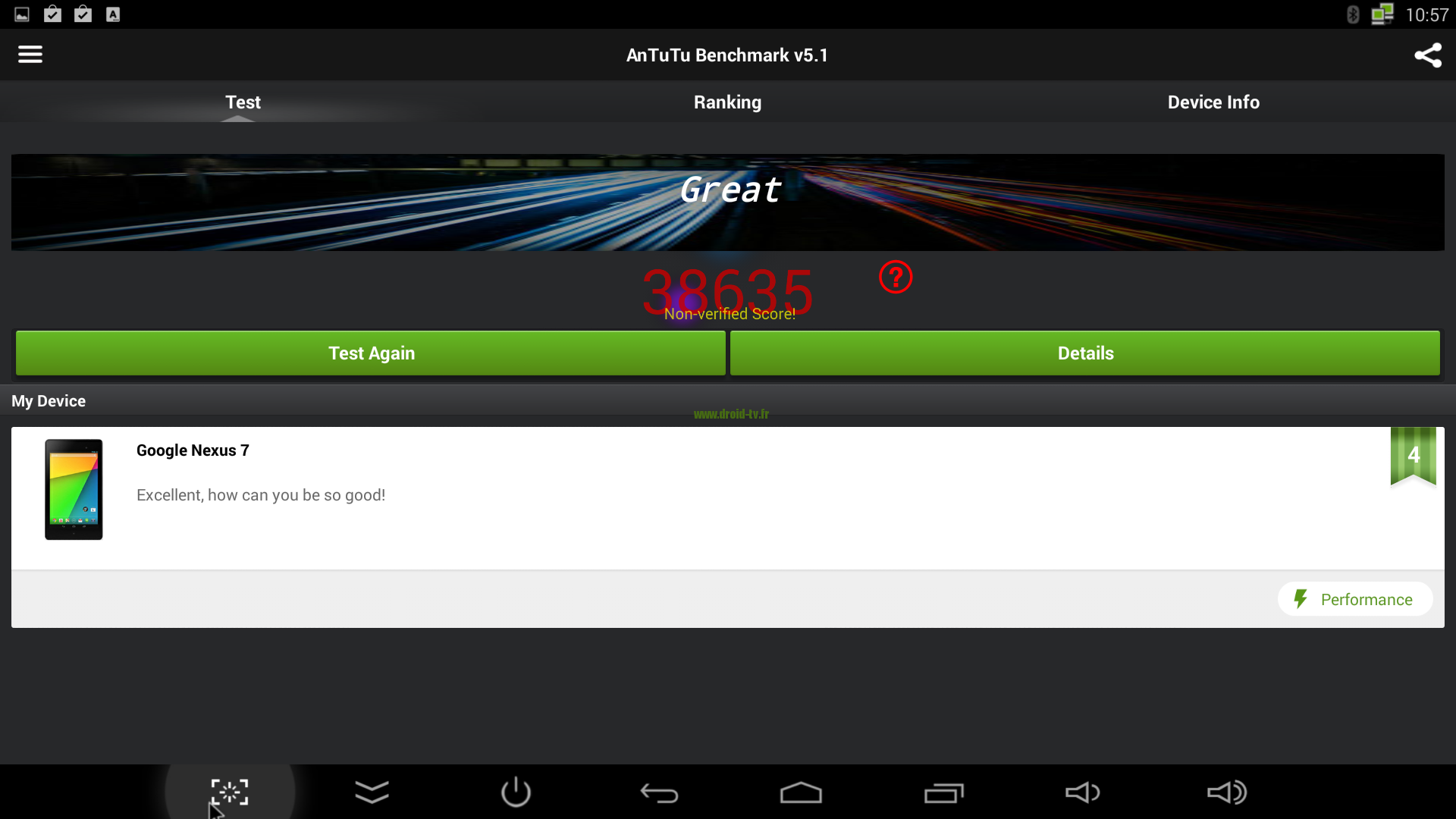Viewport: 1456px width, 819px height.
Task: Click the Test Again button
Action: (371, 352)
